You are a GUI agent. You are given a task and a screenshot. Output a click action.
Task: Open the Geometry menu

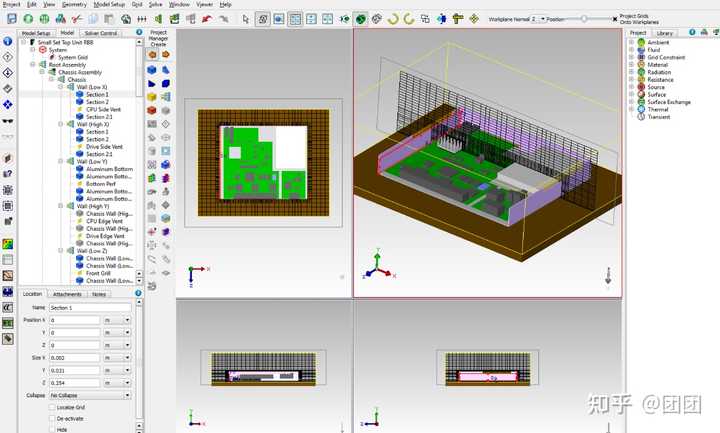(x=74, y=4)
